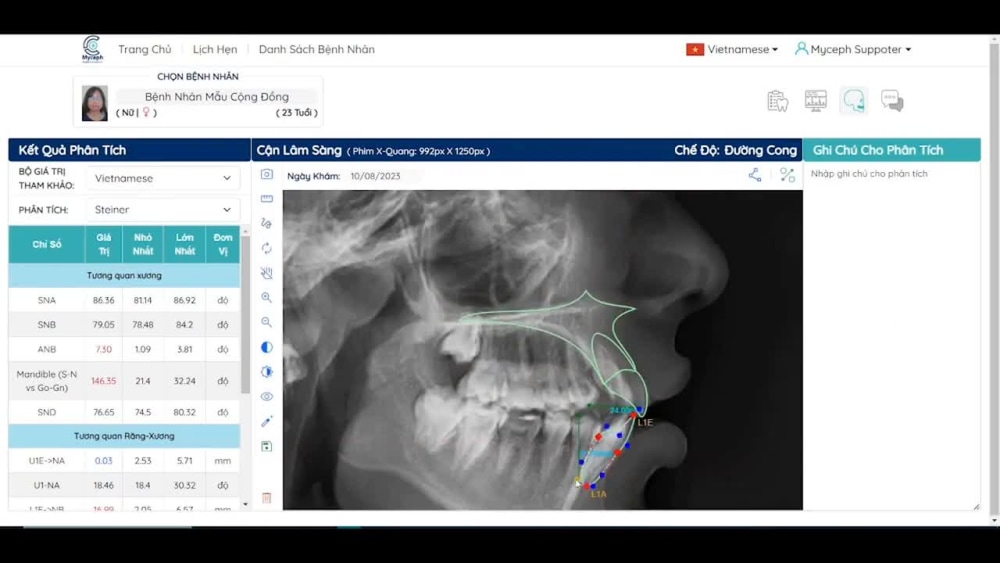Click the Đơn Vị column header
The width and height of the screenshot is (1000, 563).
223,244
